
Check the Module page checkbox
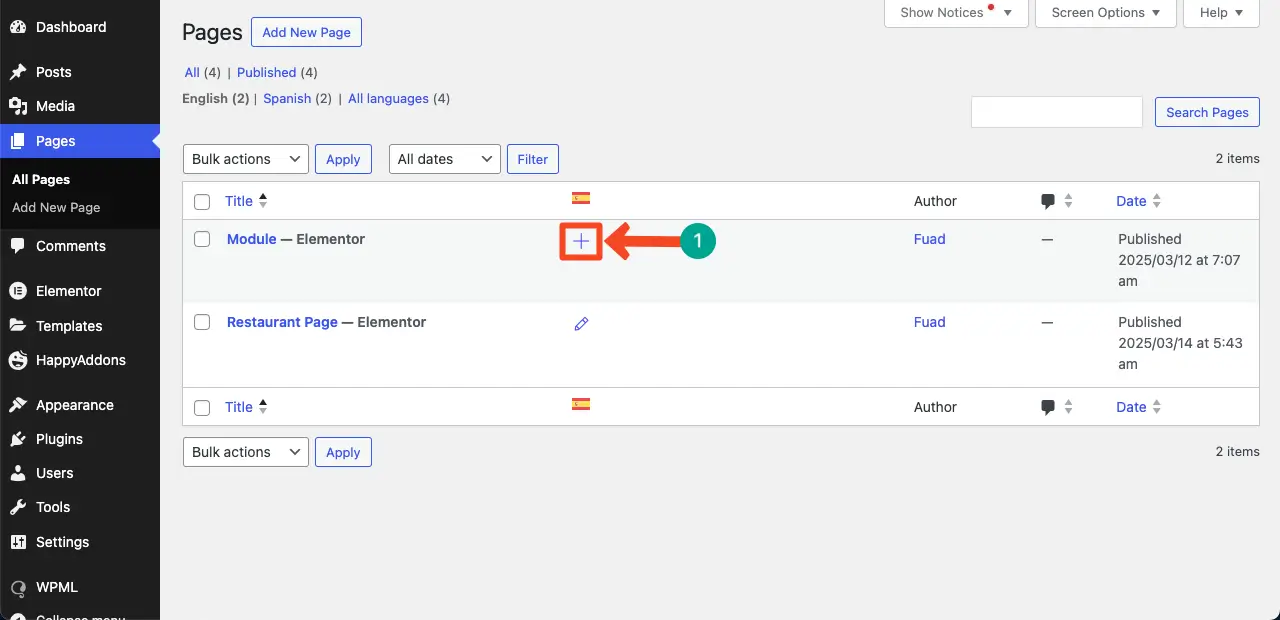pos(202,239)
